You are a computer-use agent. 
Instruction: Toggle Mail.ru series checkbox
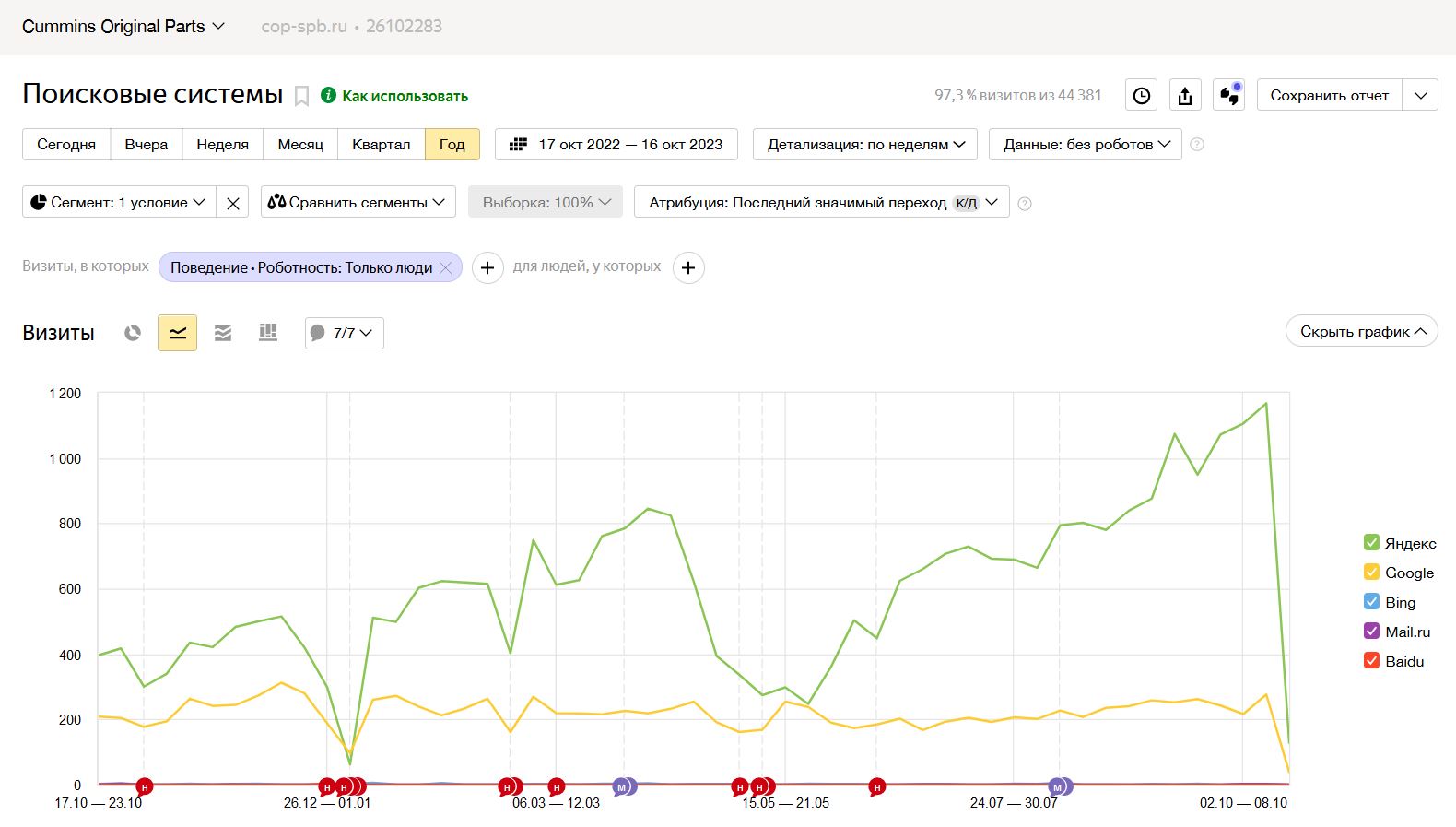point(1371,631)
